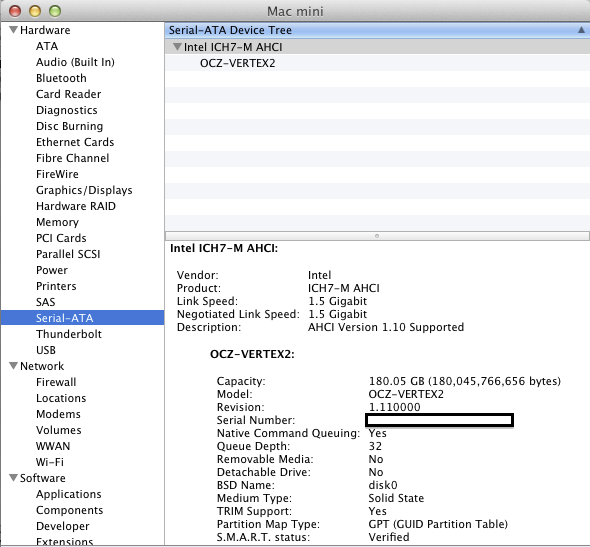590x547 pixels.
Task: Select USB in the sidebar
Action: point(46,350)
